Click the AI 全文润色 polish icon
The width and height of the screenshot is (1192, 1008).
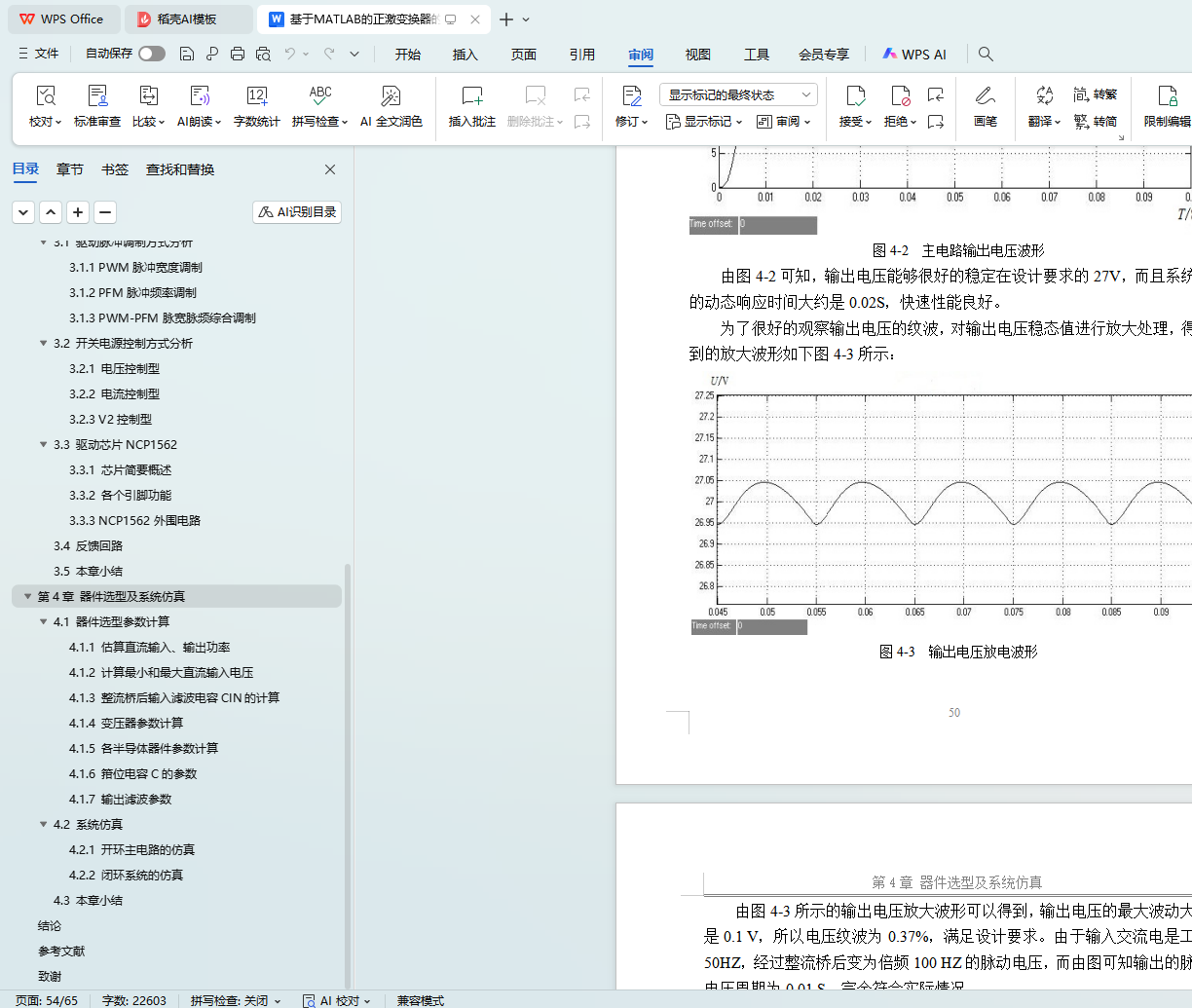391,106
